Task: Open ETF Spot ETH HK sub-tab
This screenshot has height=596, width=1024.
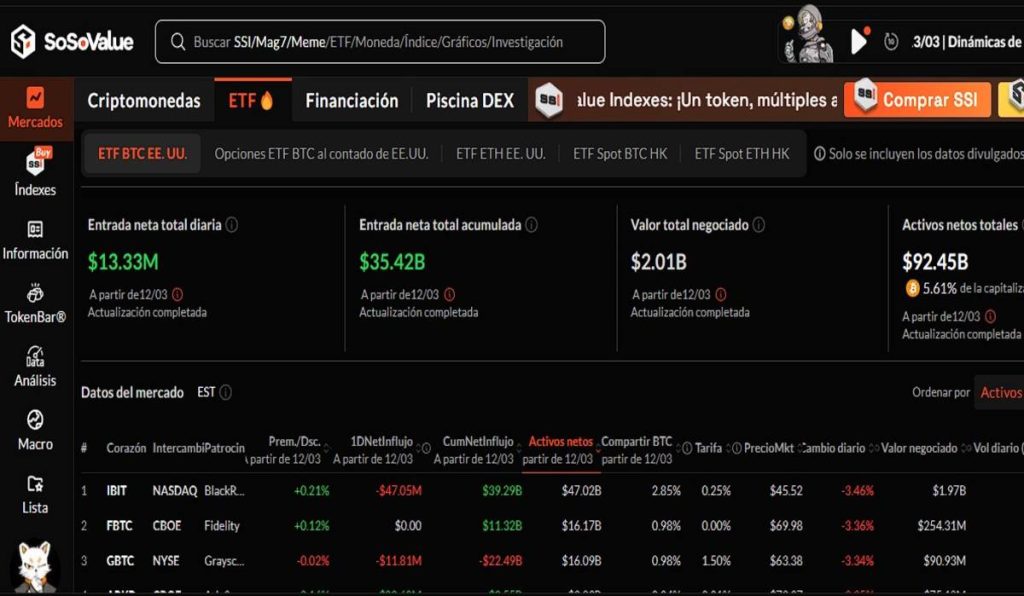Action: 741,154
